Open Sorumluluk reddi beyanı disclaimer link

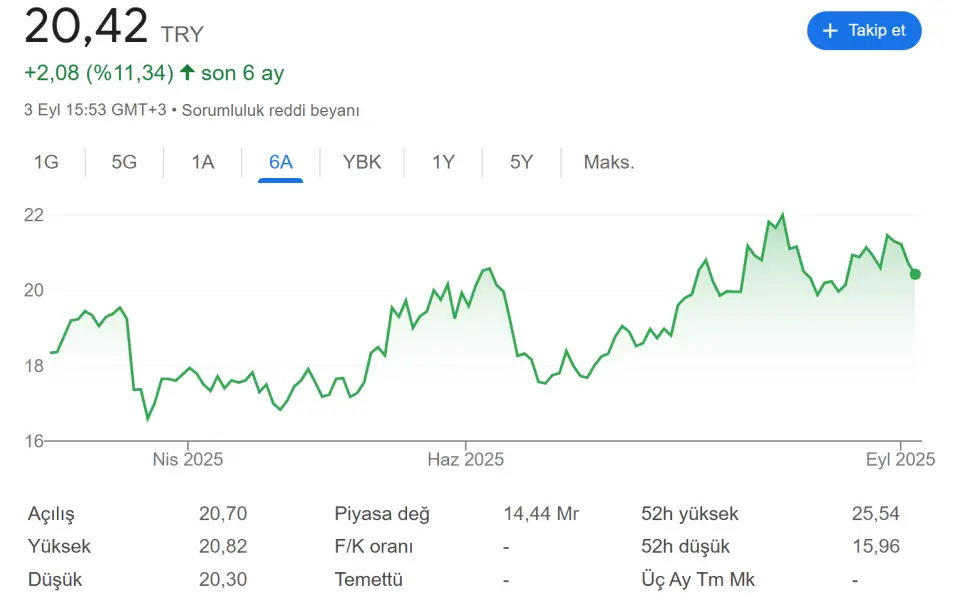(270, 110)
